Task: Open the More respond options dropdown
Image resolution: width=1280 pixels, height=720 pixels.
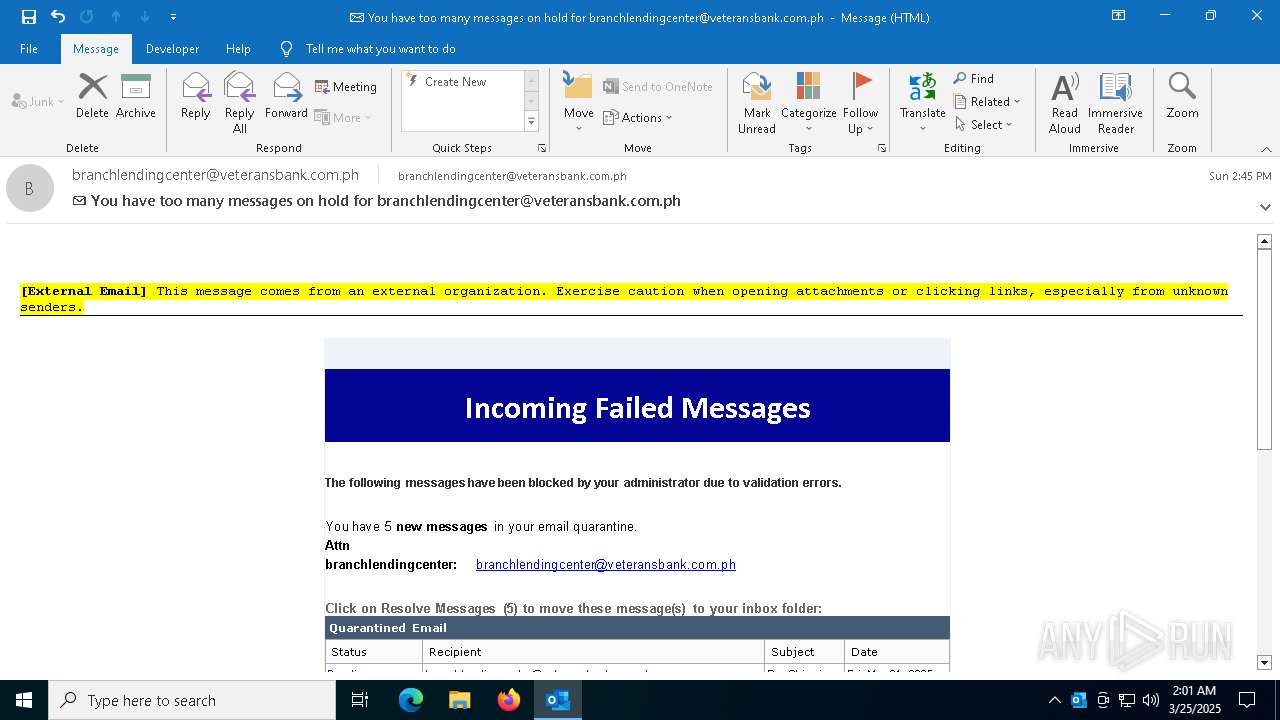Action: point(343,117)
